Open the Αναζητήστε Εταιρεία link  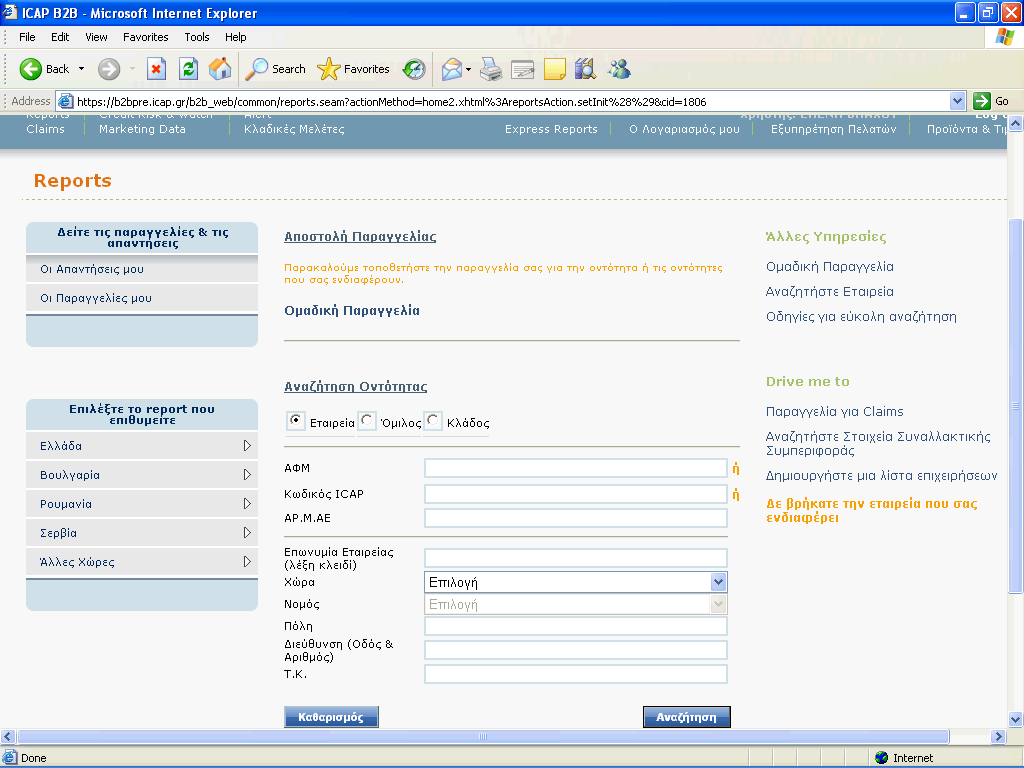coord(829,292)
